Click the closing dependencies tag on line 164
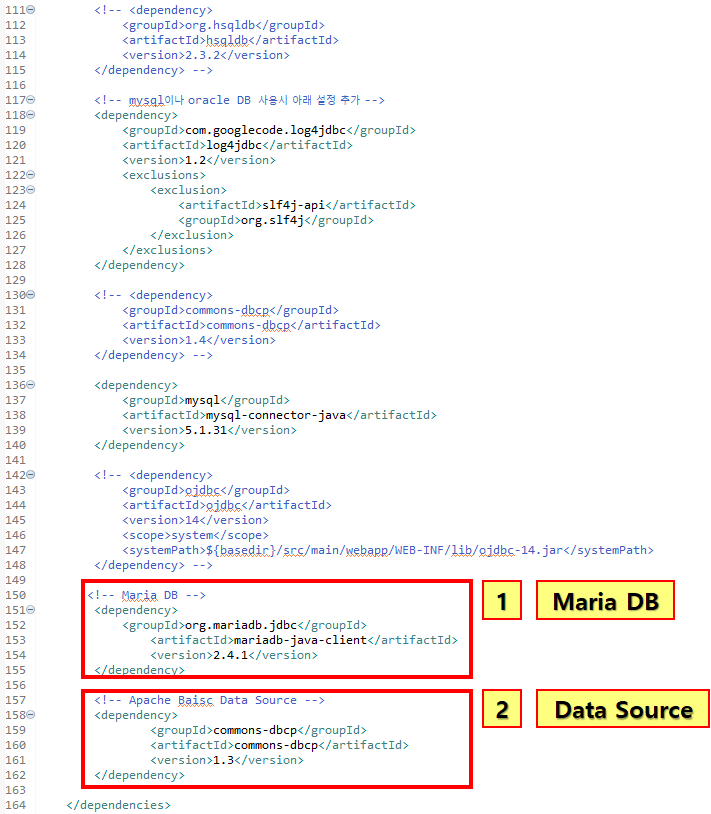The width and height of the screenshot is (711, 814). 118,805
